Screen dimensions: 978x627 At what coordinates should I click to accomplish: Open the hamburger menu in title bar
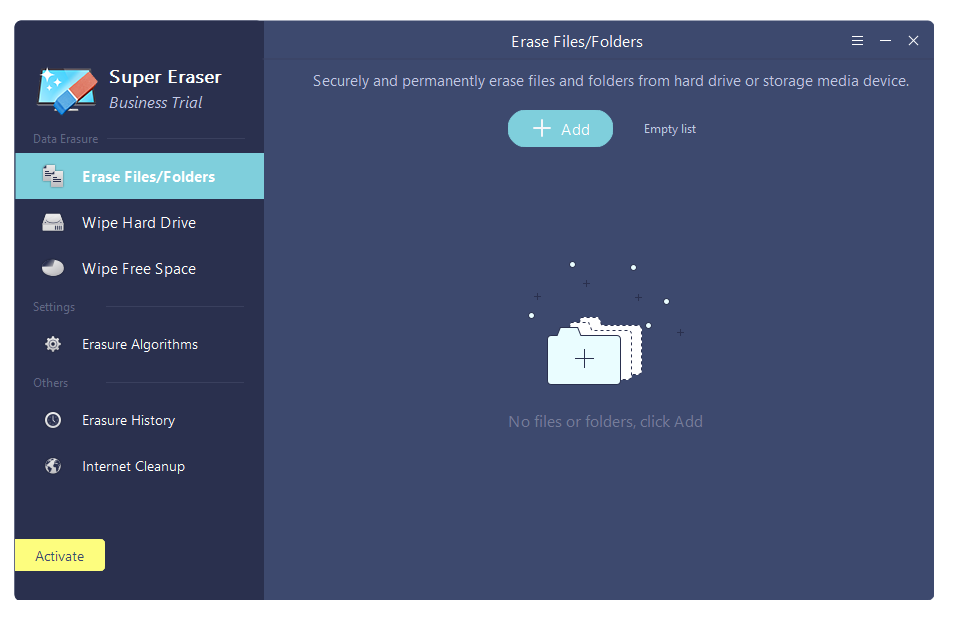[x=857, y=41]
